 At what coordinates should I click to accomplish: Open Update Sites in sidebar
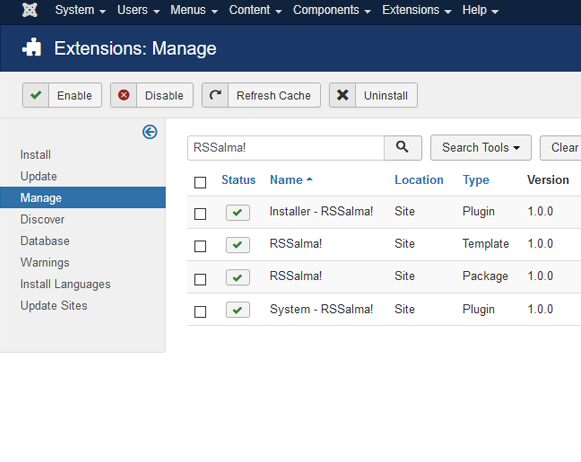point(54,306)
